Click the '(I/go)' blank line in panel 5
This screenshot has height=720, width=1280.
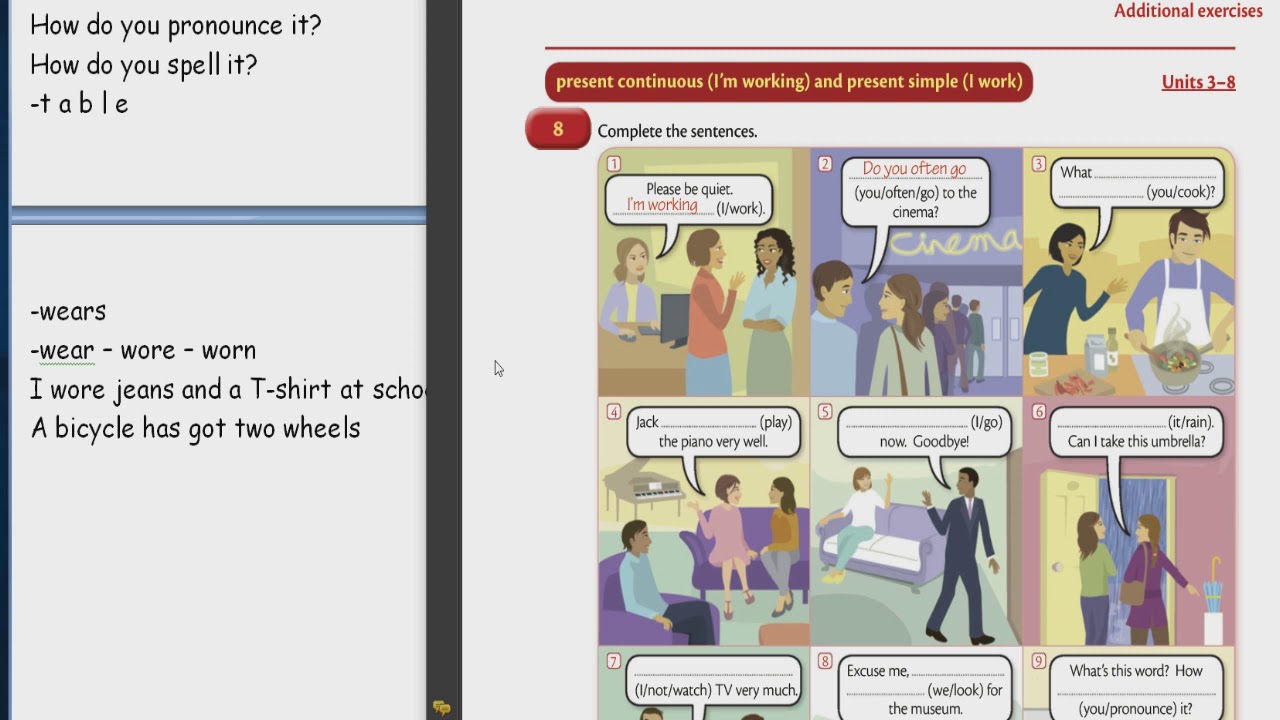tap(907, 425)
